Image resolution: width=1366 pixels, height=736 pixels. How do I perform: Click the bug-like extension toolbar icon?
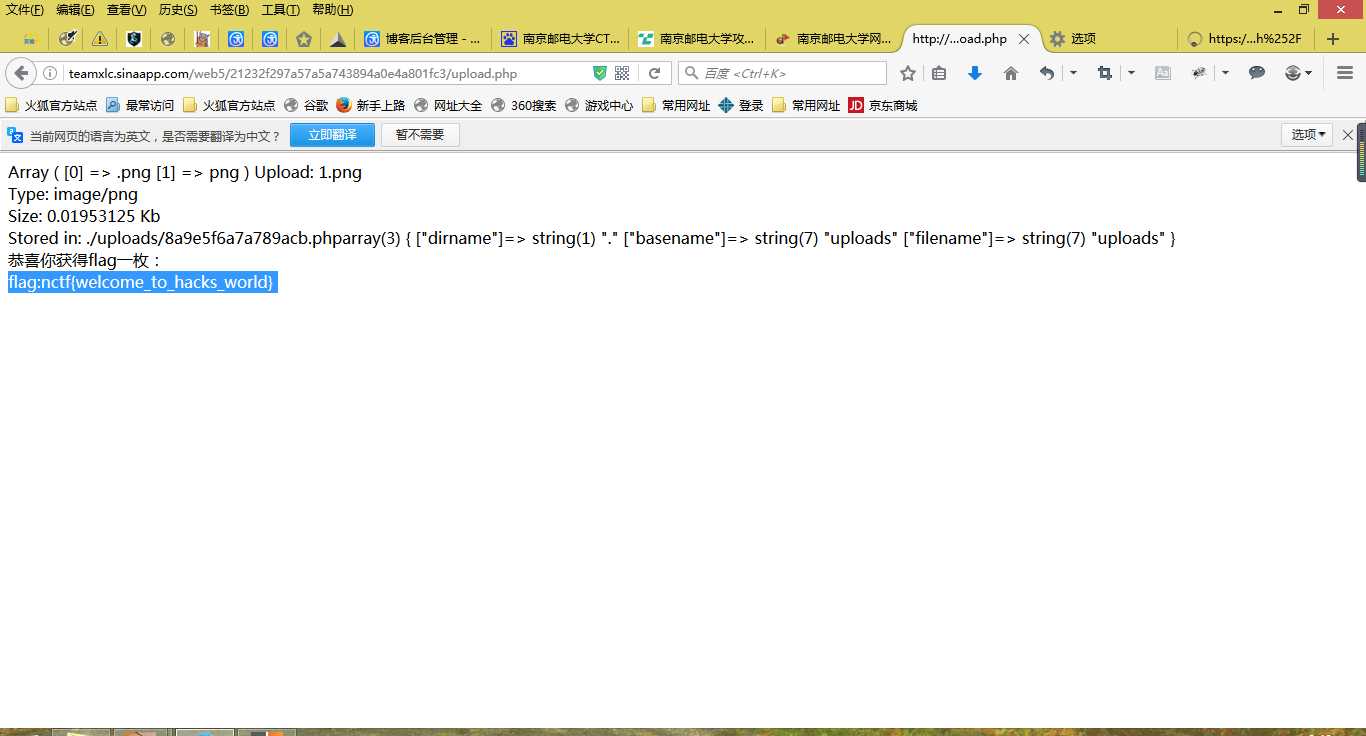point(1199,73)
